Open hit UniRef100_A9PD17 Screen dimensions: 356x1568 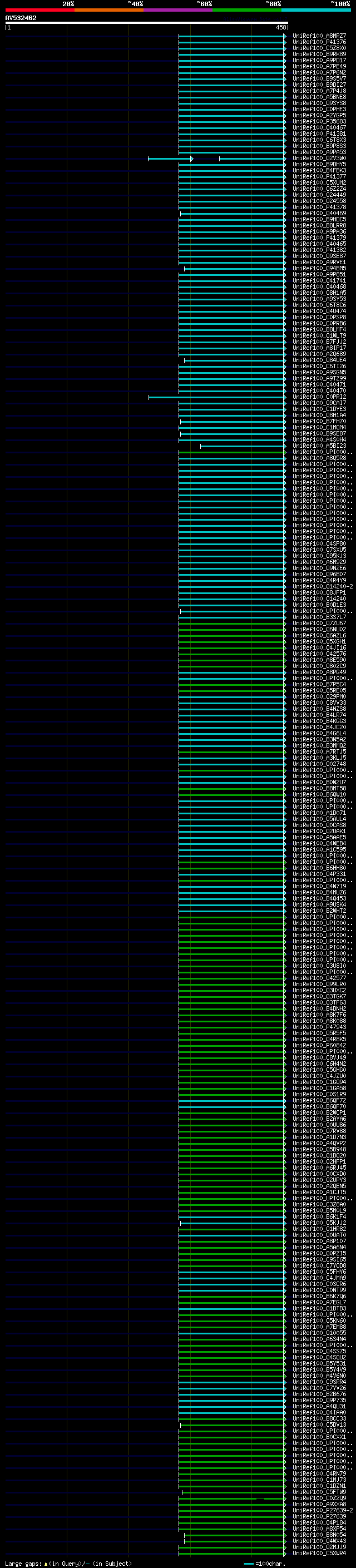[319, 60]
